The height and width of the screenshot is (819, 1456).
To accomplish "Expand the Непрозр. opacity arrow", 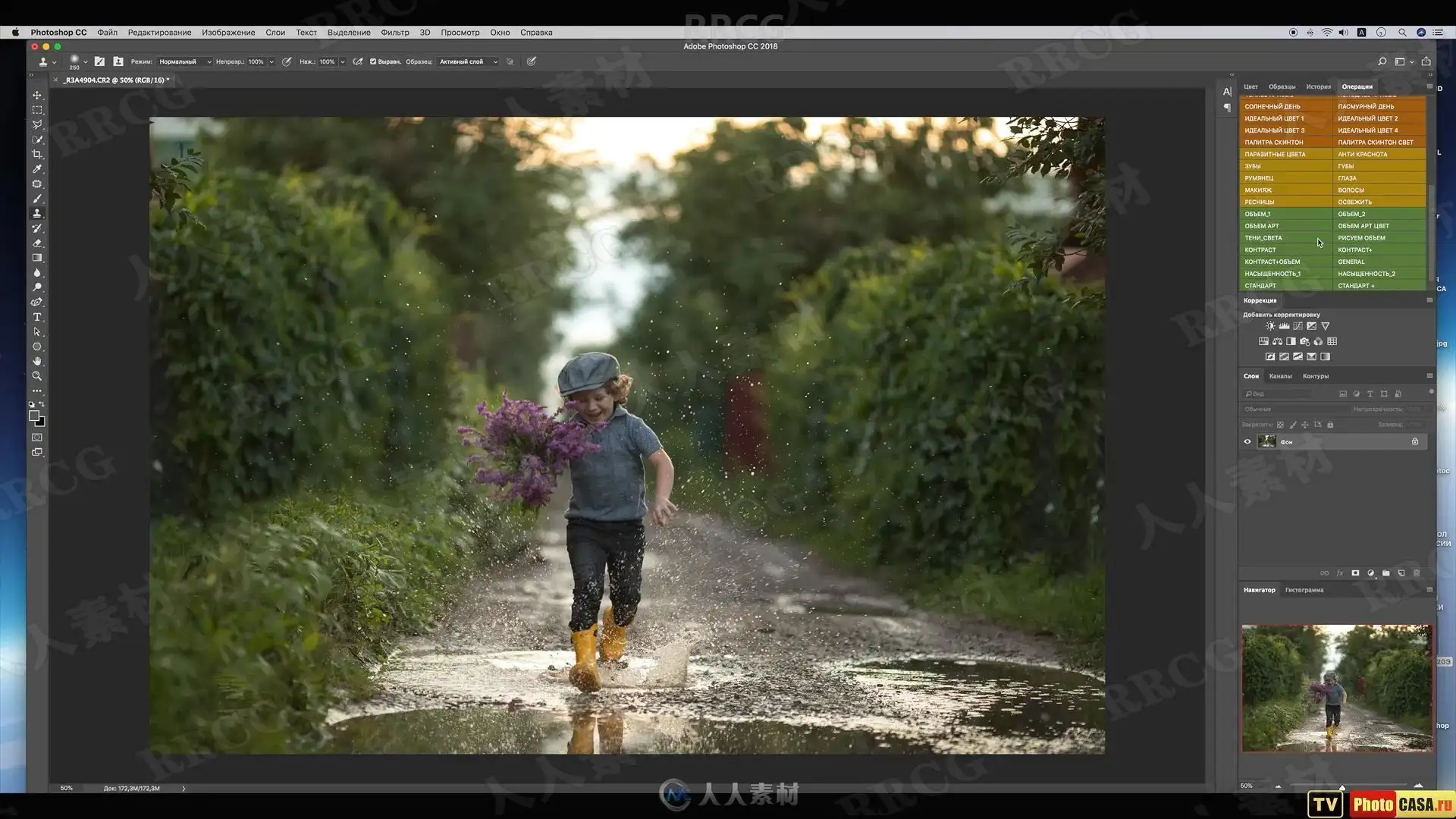I will (271, 61).
